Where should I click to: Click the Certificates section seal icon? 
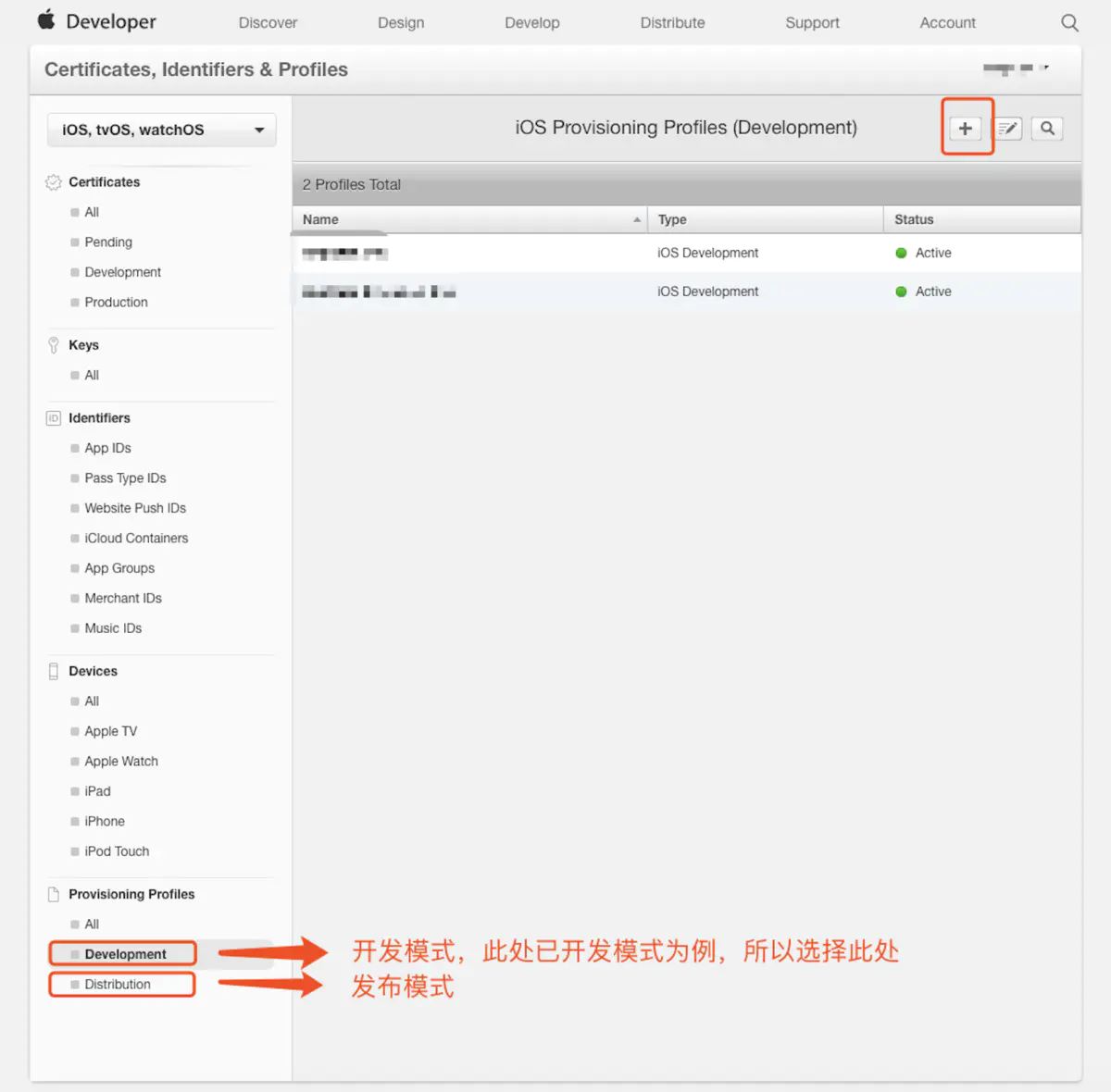coord(54,182)
